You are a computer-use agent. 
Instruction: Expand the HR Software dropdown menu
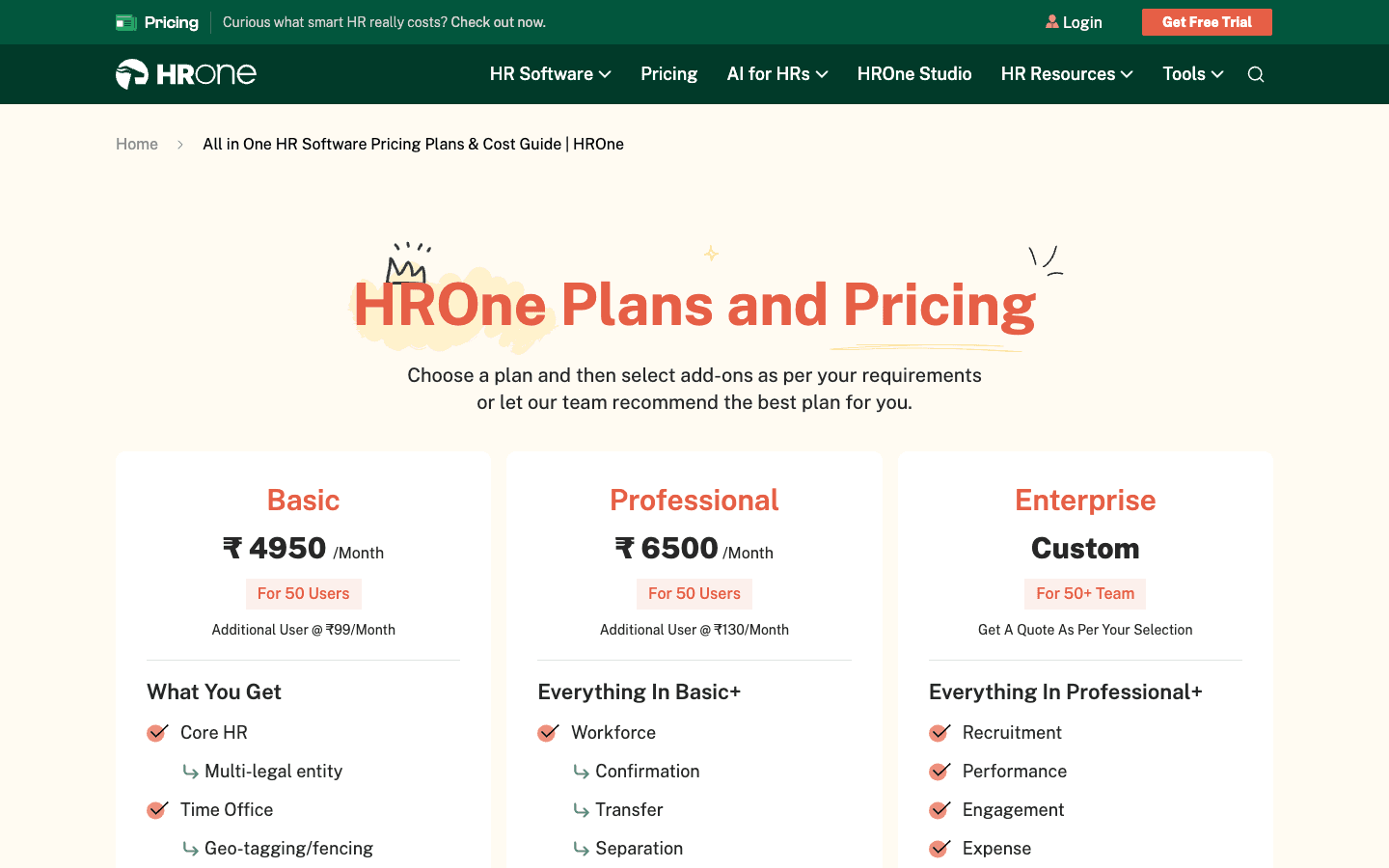click(551, 74)
